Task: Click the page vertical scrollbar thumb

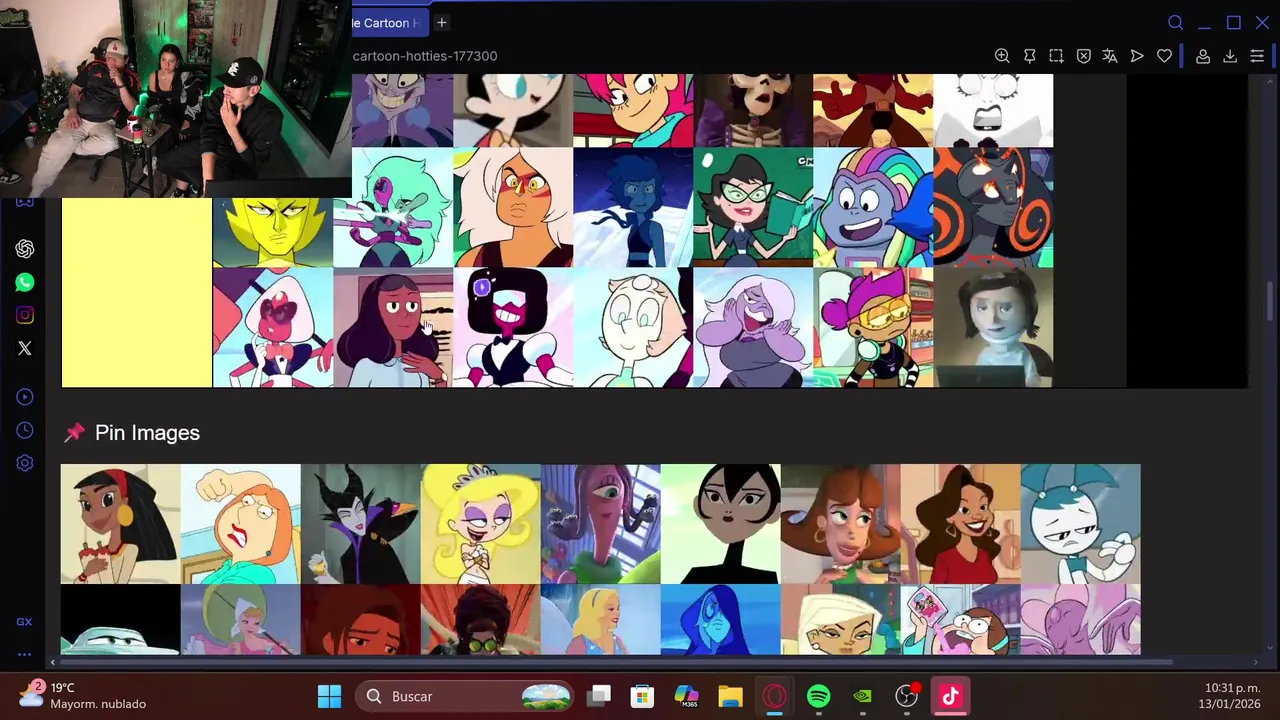Action: click(1271, 302)
